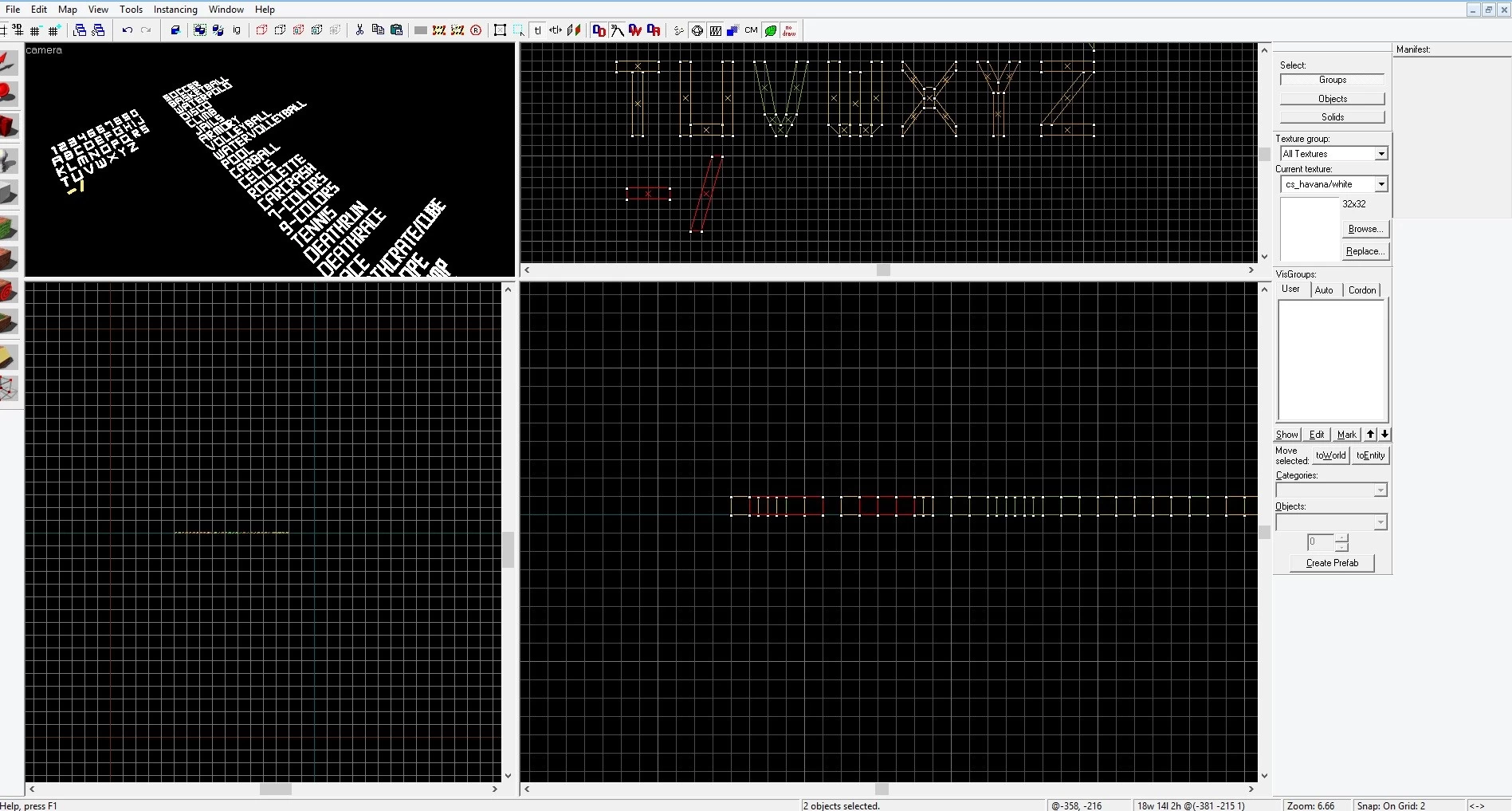1512x811 pixels.
Task: Select the Overlay tool
Action: pyautogui.click(x=7, y=323)
